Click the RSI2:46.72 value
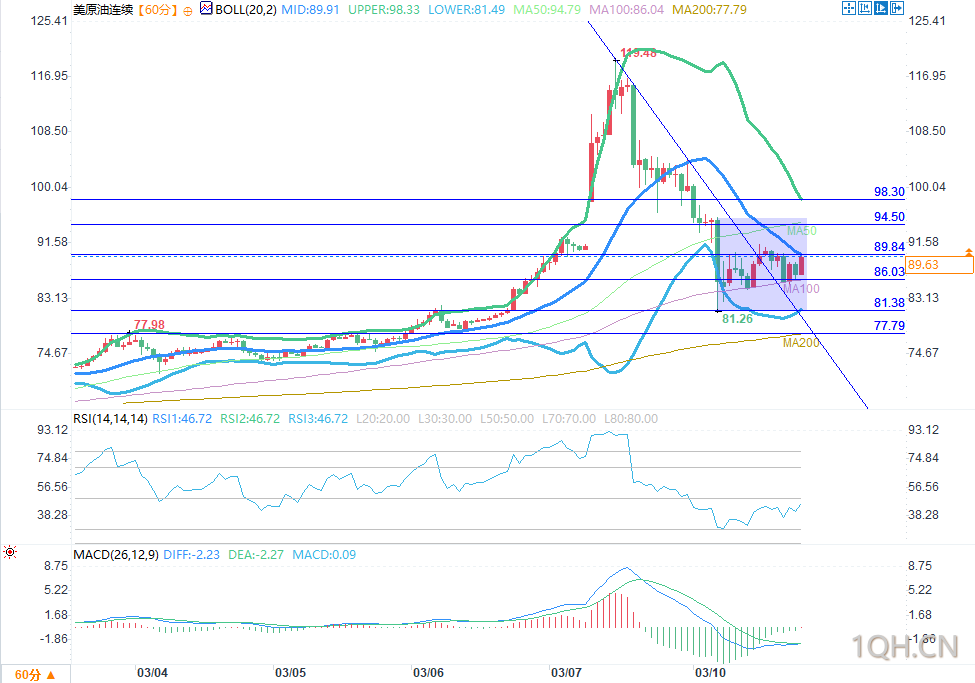Viewport: 975px width, 683px height. click(250, 419)
